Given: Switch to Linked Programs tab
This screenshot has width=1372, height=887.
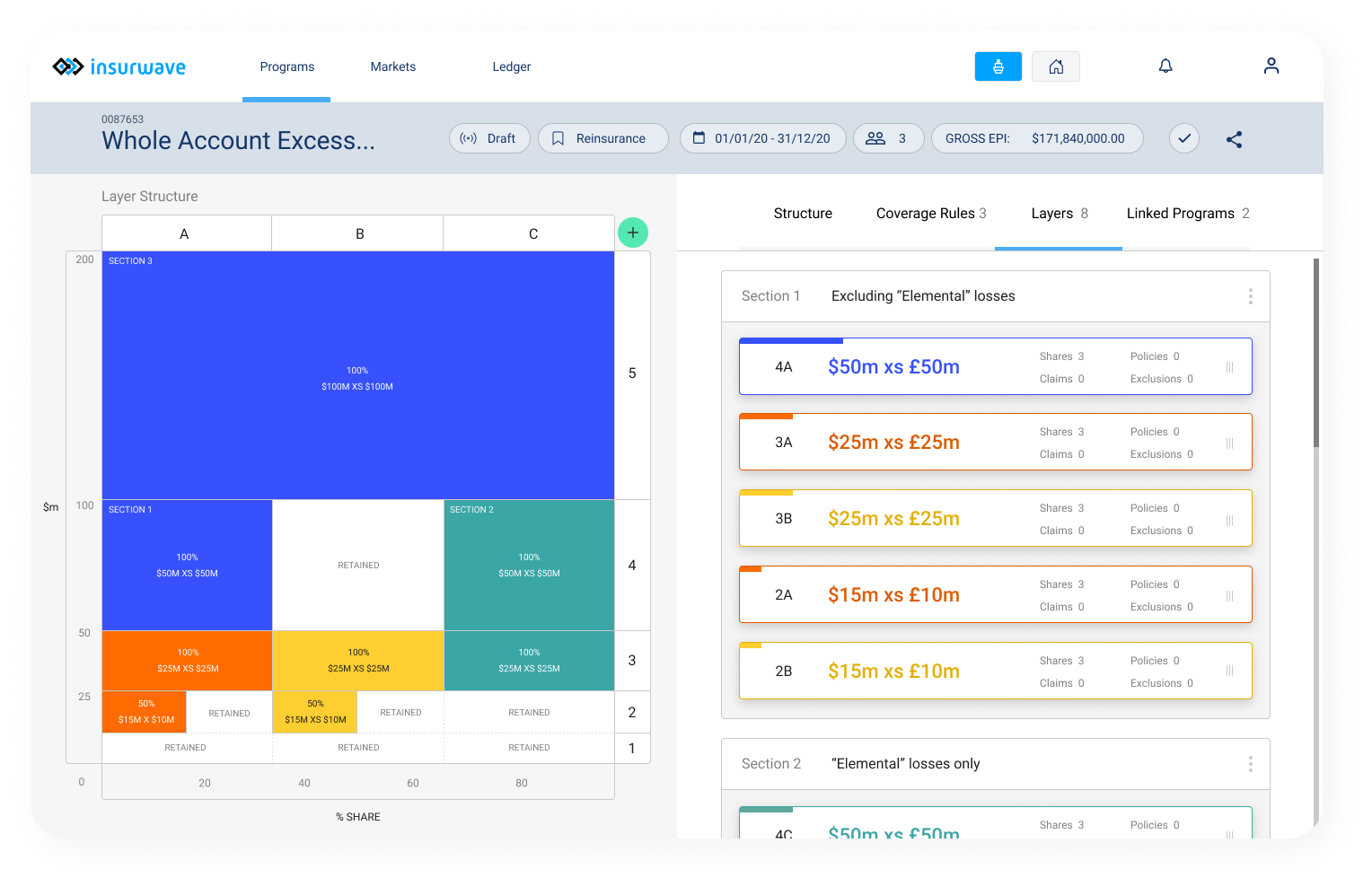Looking at the screenshot, I should click(x=1188, y=214).
